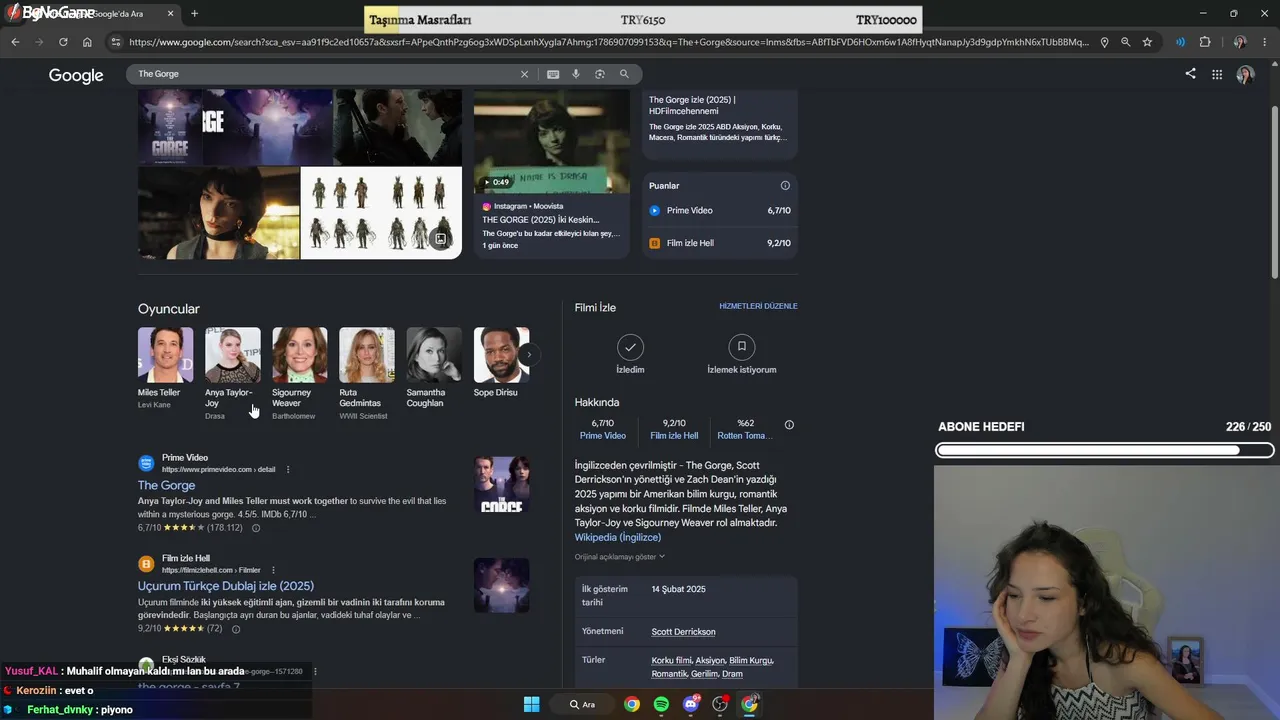Click the Google search text field

click(325, 74)
